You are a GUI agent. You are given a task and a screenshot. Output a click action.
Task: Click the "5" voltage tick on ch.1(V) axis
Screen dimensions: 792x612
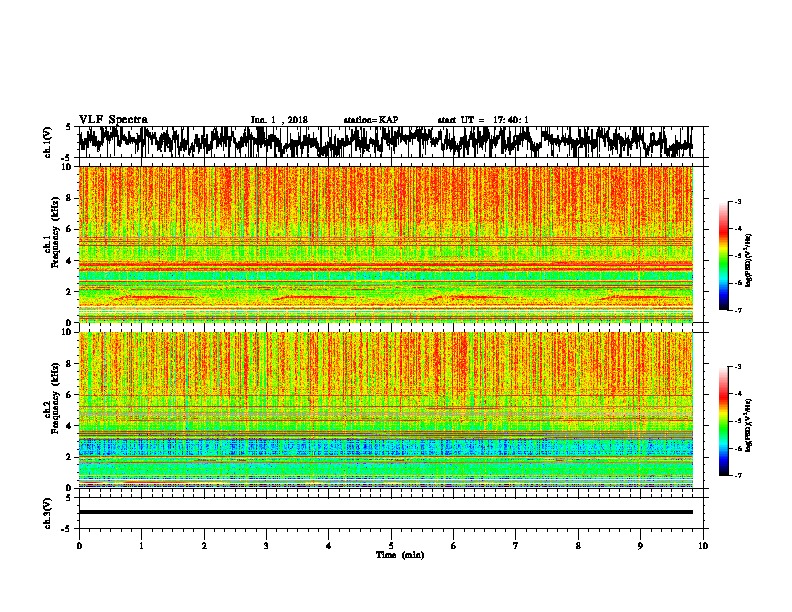69,127
